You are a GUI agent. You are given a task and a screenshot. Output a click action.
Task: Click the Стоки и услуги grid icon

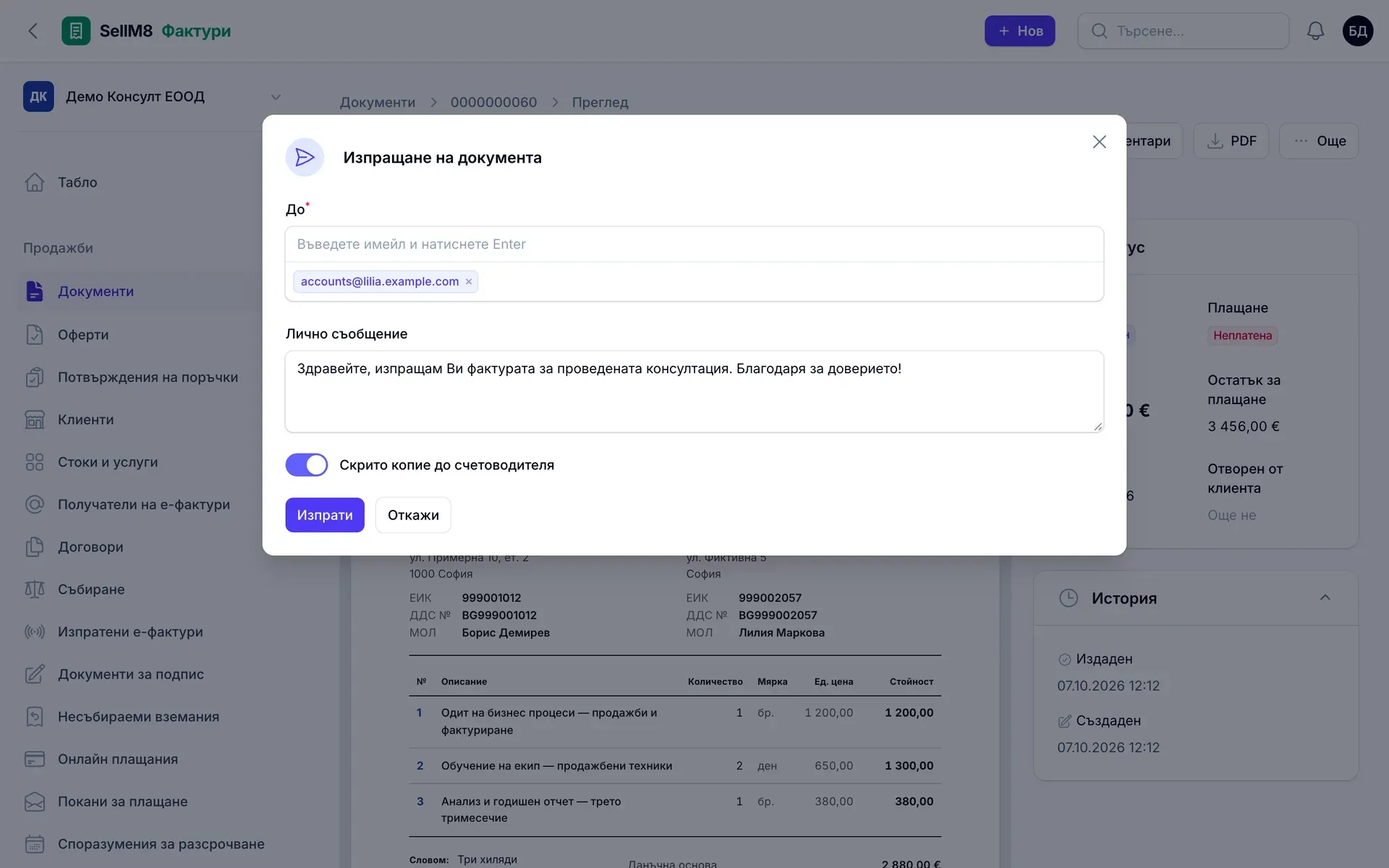click(x=35, y=462)
